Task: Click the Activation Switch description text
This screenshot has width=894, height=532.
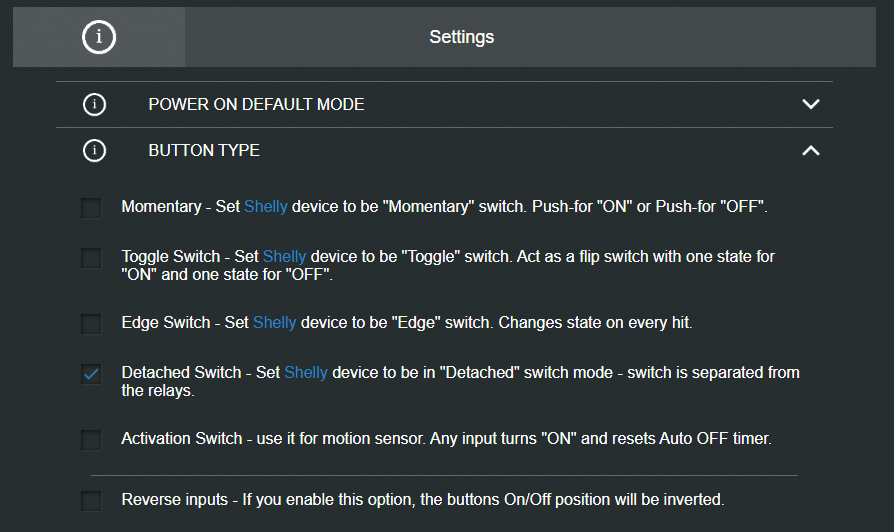Action: pos(446,439)
